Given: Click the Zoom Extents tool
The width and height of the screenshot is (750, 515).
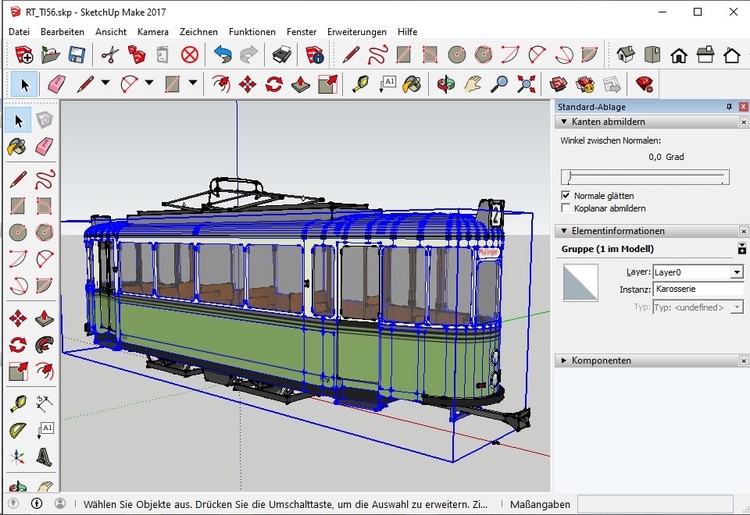Looking at the screenshot, I should pyautogui.click(x=526, y=84).
